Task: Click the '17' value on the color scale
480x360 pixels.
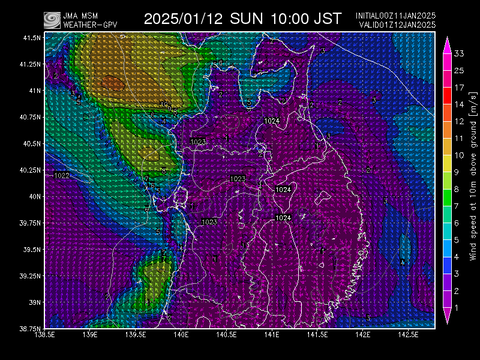Action: (459, 88)
